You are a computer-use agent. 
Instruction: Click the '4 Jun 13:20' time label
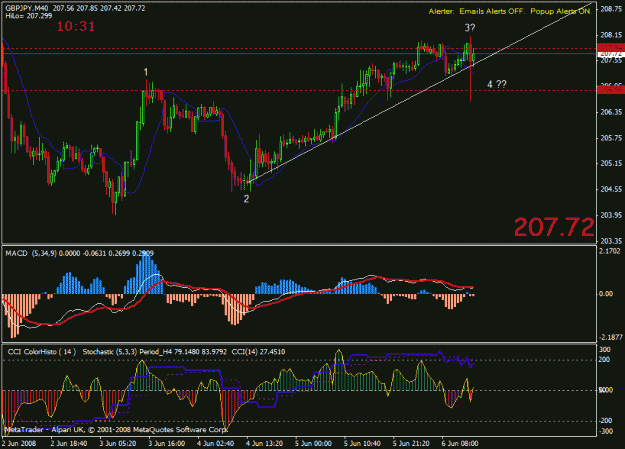click(264, 443)
